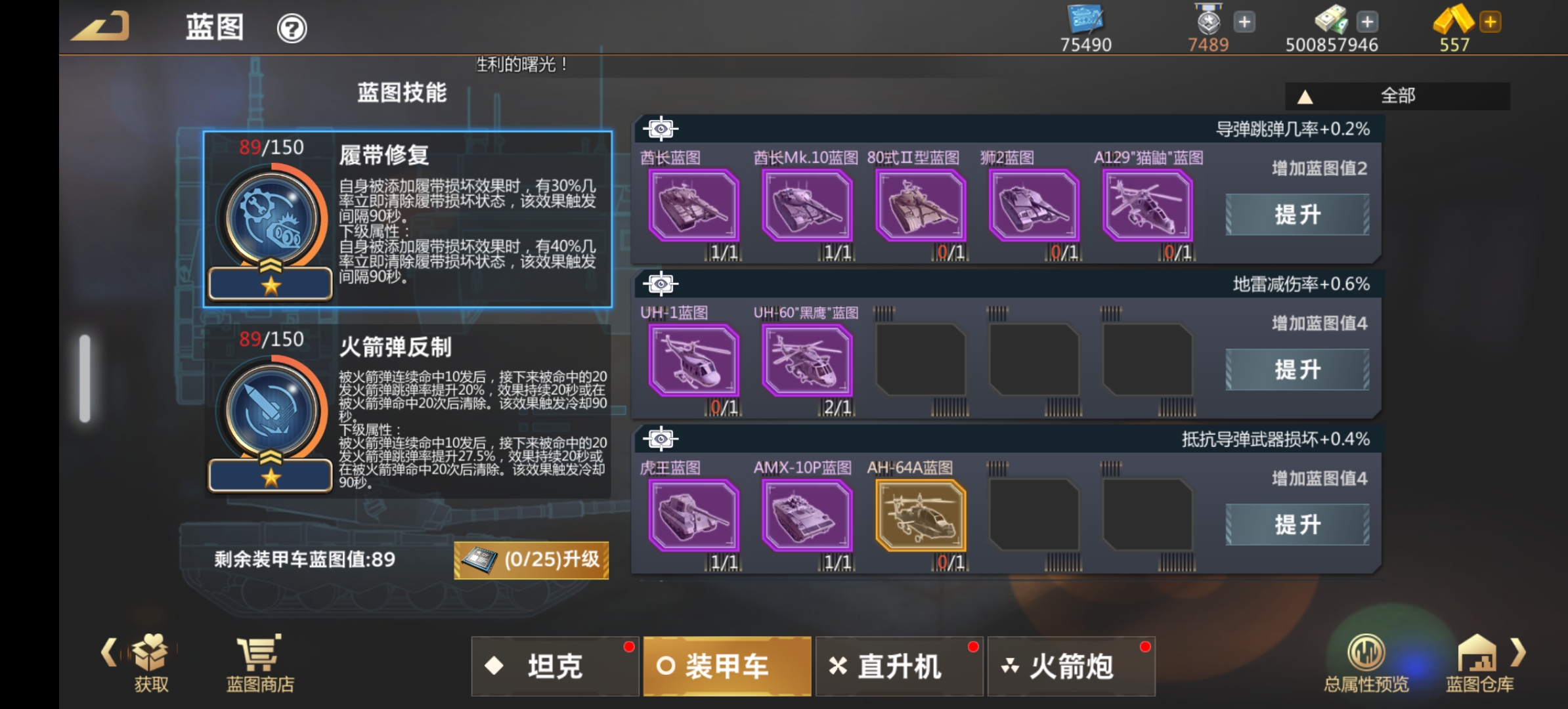Click the right chevron at bottom right
Viewport: 1568px width, 709px height.
1518,652
